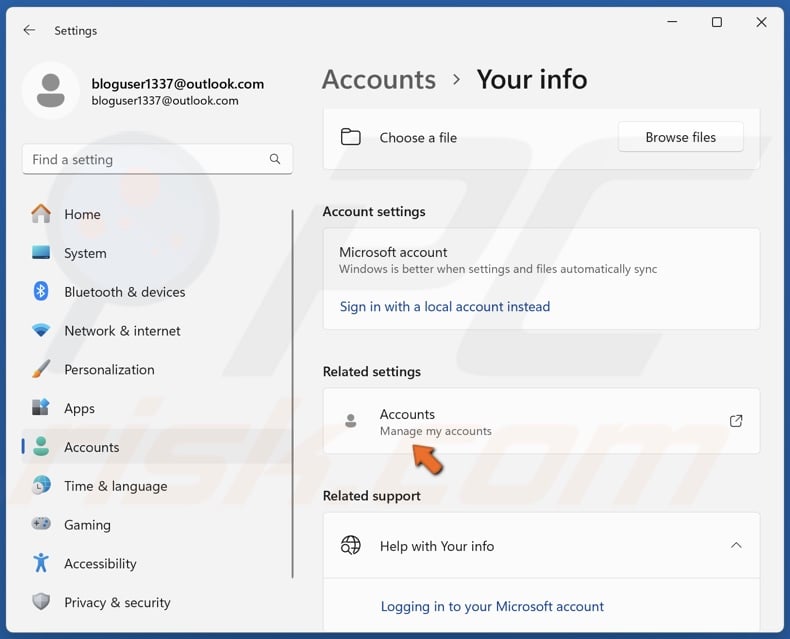
Task: Click the Network wifi icon
Action: coord(41,331)
